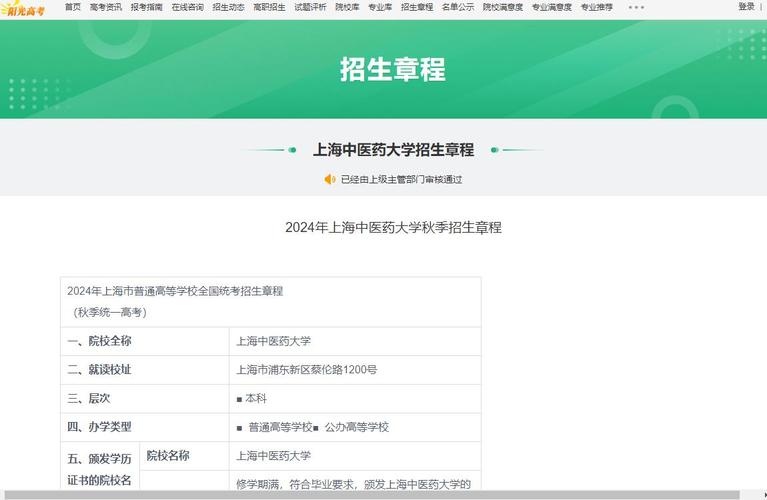The image size is (767, 500).
Task: Click 上海中医药大学 in the 院校全称 row
Action: coord(273,341)
